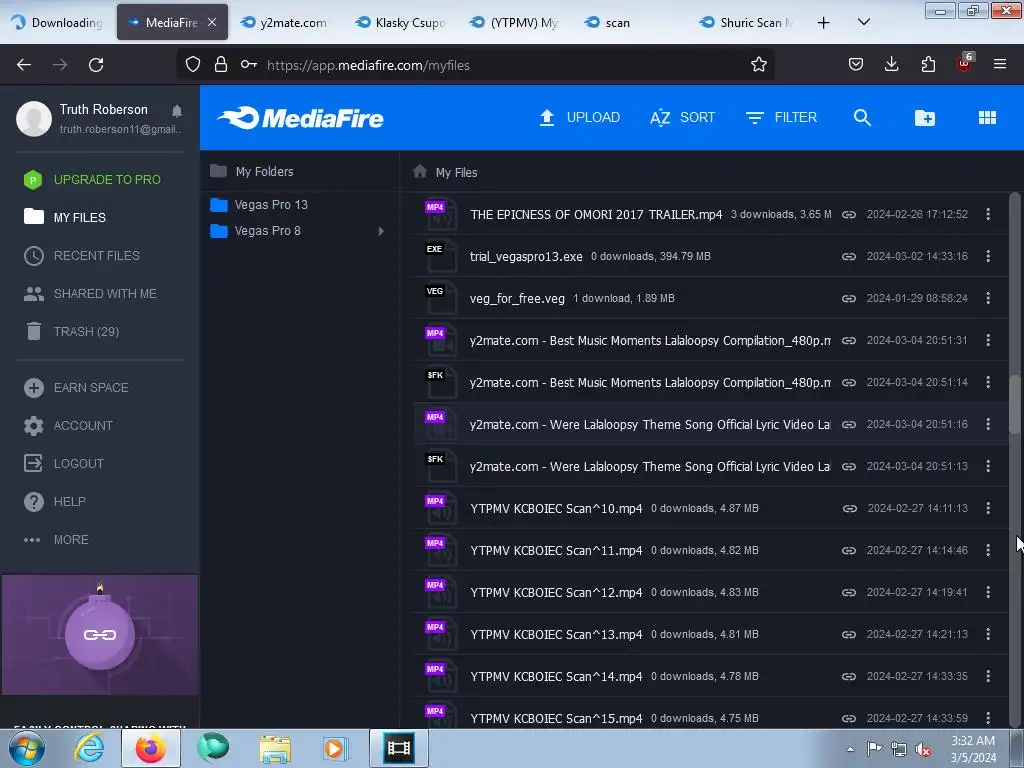Select the Vegas Pro 8 folder
Image resolution: width=1024 pixels, height=768 pixels.
pos(255,231)
